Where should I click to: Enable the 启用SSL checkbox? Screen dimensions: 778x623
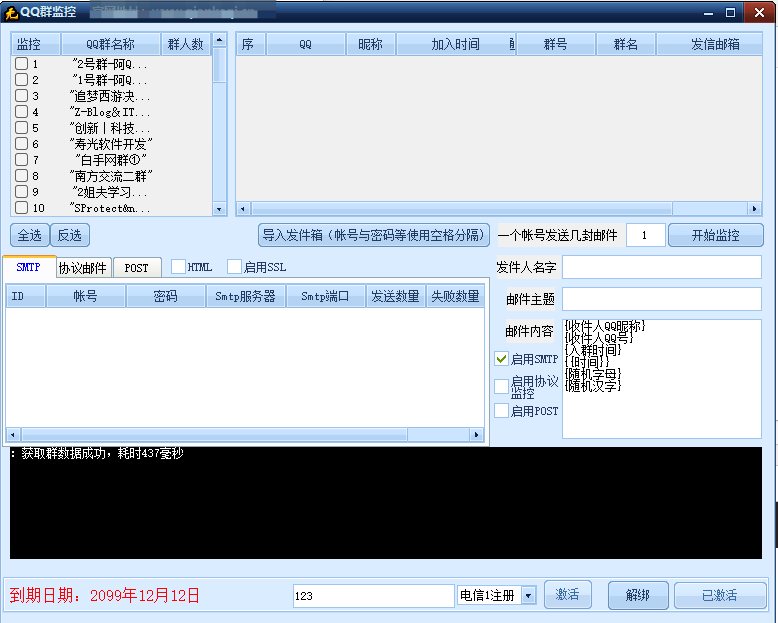coord(234,267)
